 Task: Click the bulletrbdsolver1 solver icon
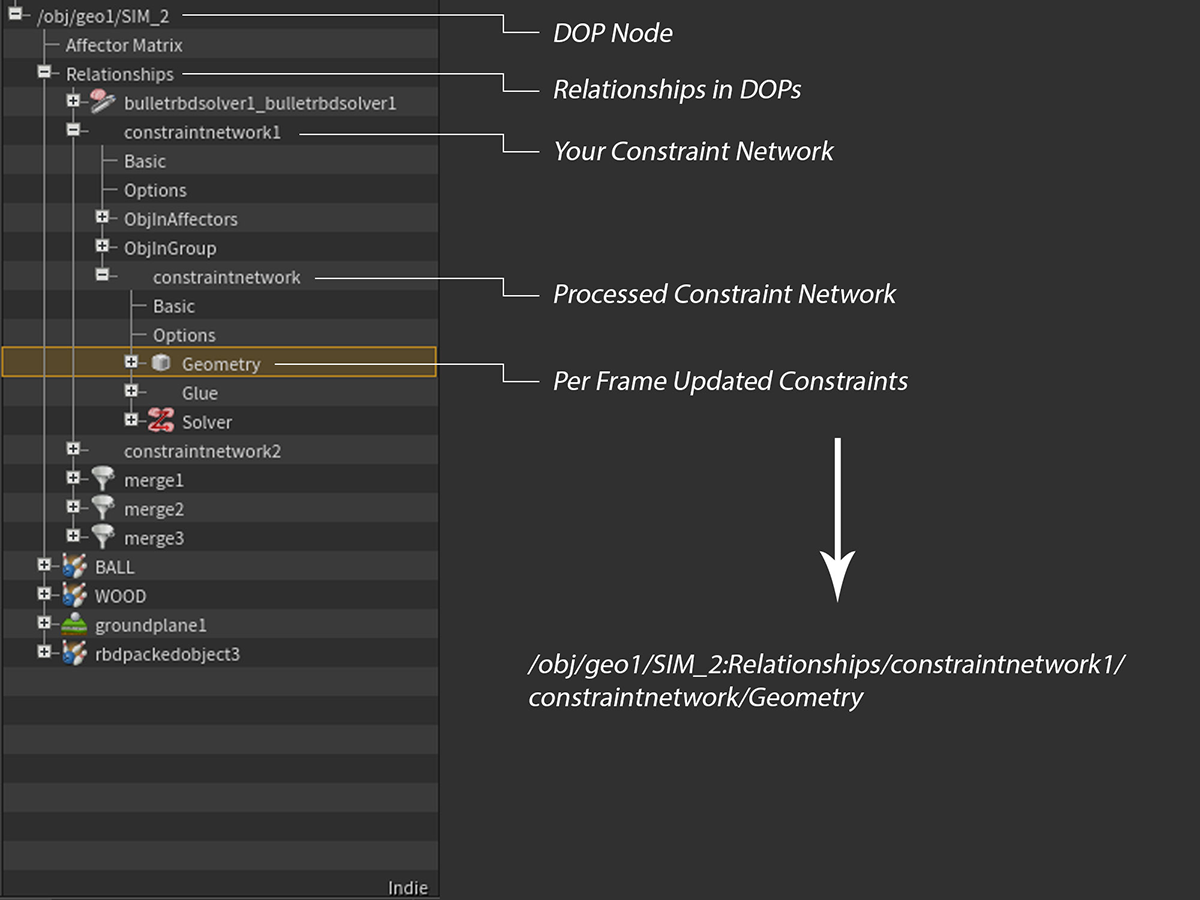[103, 102]
